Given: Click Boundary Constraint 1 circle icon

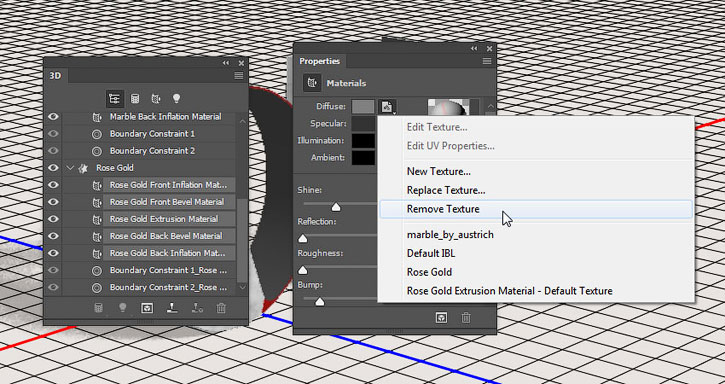Looking at the screenshot, I should pos(97,134).
